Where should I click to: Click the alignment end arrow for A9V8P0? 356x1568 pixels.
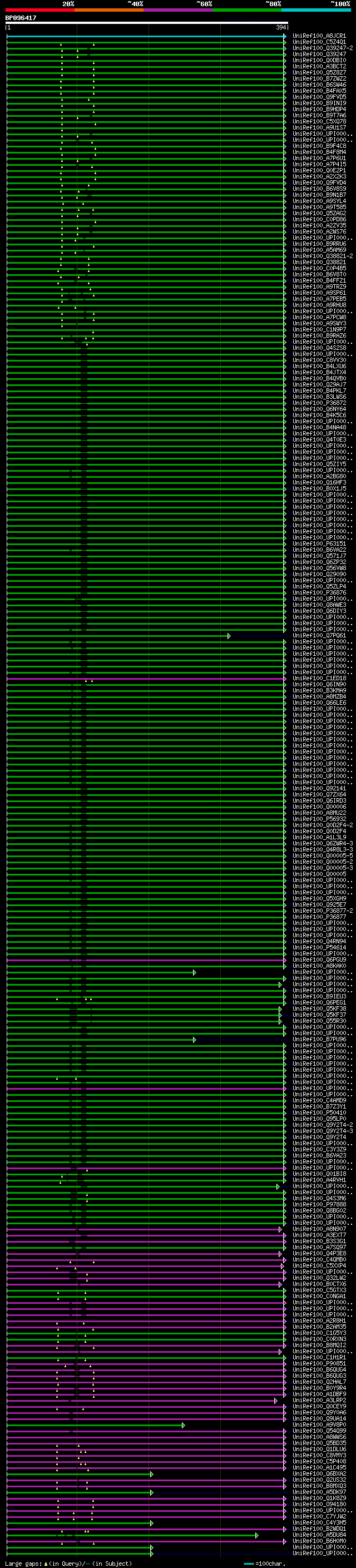click(x=183, y=1425)
